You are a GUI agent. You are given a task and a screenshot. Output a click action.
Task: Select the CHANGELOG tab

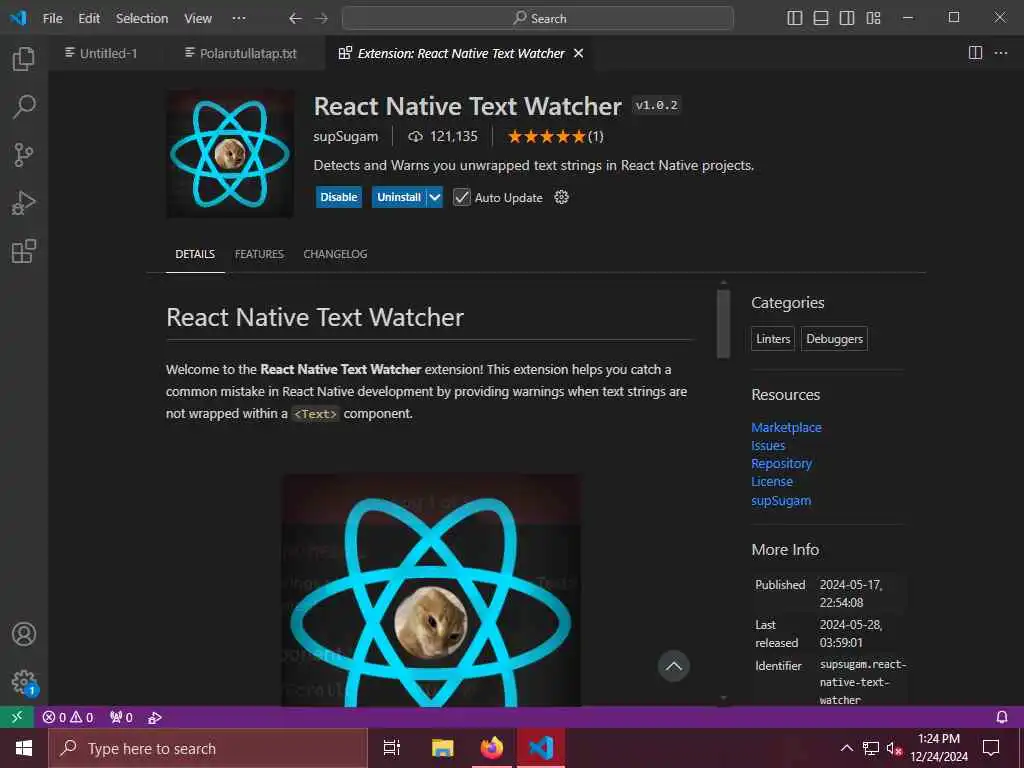tap(335, 254)
